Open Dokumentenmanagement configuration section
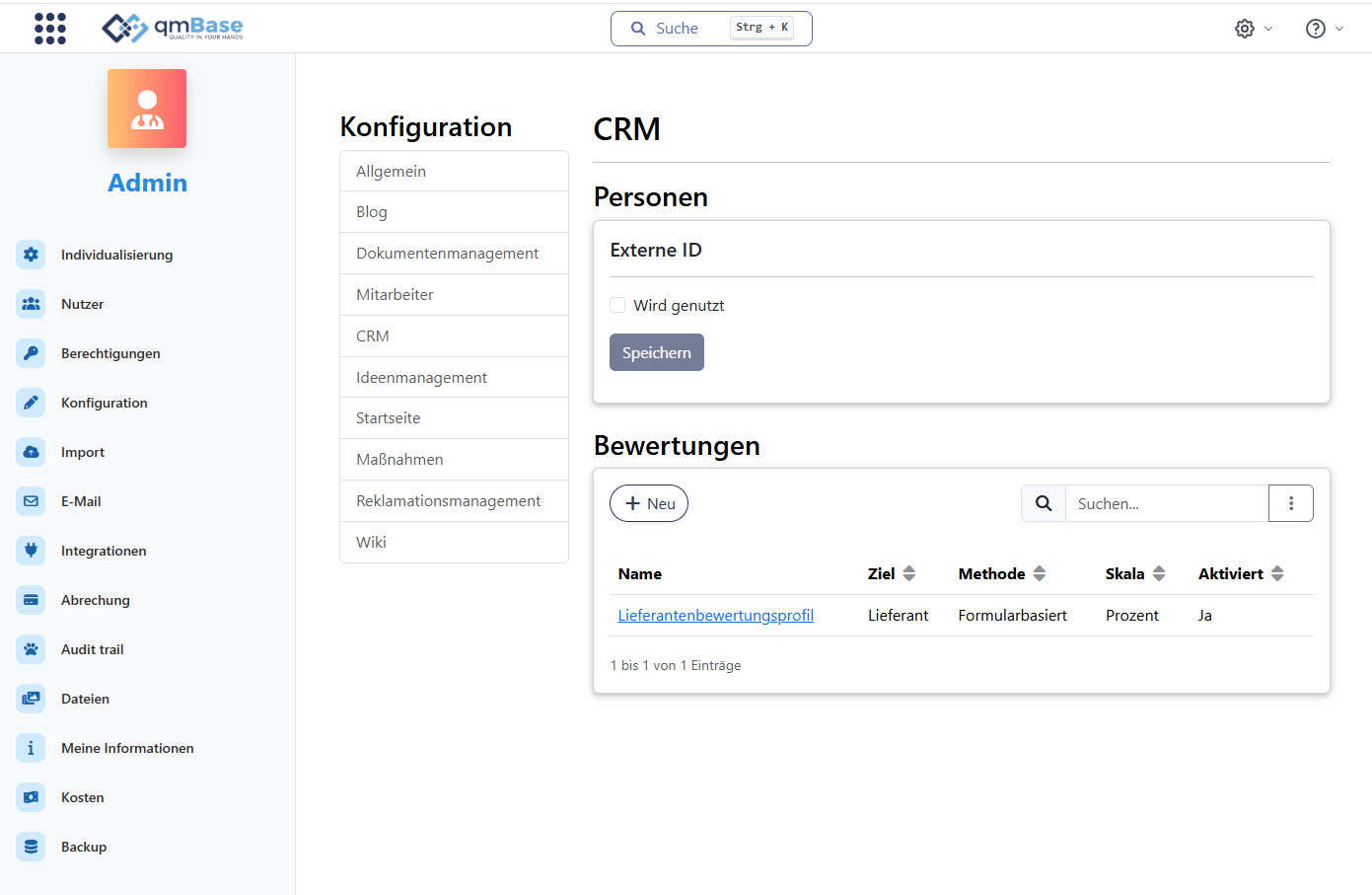The width and height of the screenshot is (1372, 895). tap(454, 254)
